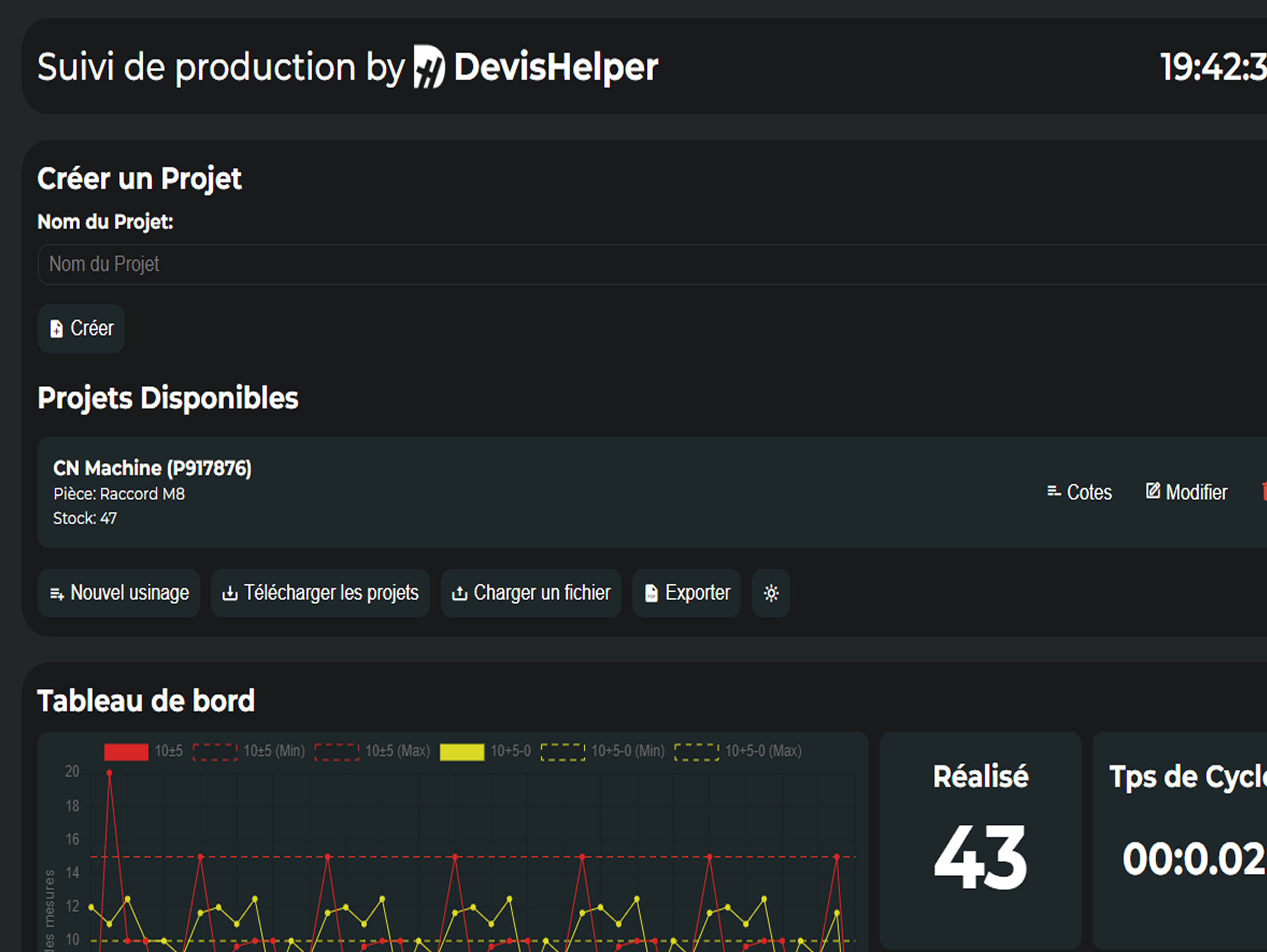1267x952 pixels.
Task: Click the red peak point at value 20
Action: [x=109, y=773]
